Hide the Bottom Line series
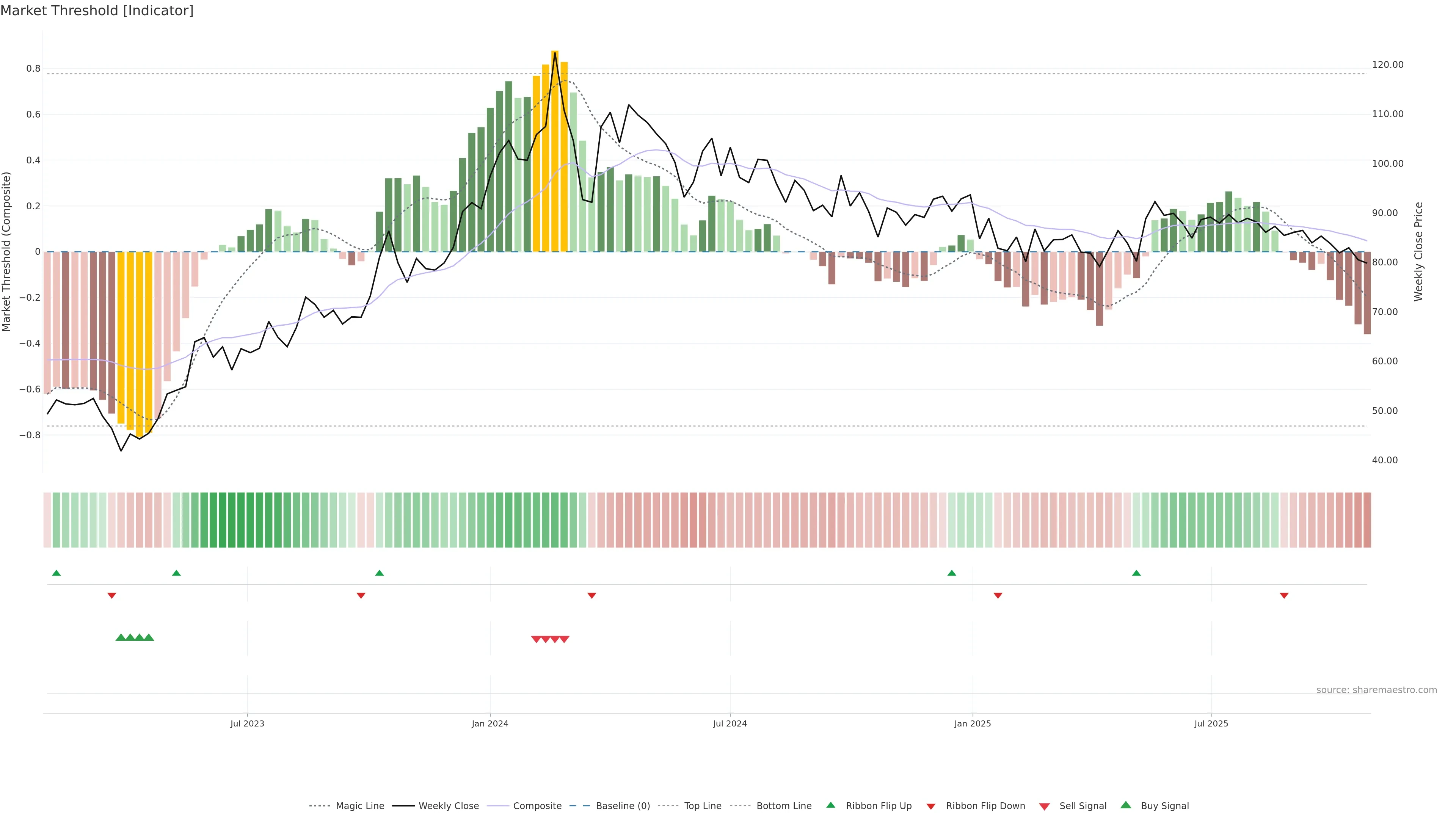The width and height of the screenshot is (1456, 819). 783,806
